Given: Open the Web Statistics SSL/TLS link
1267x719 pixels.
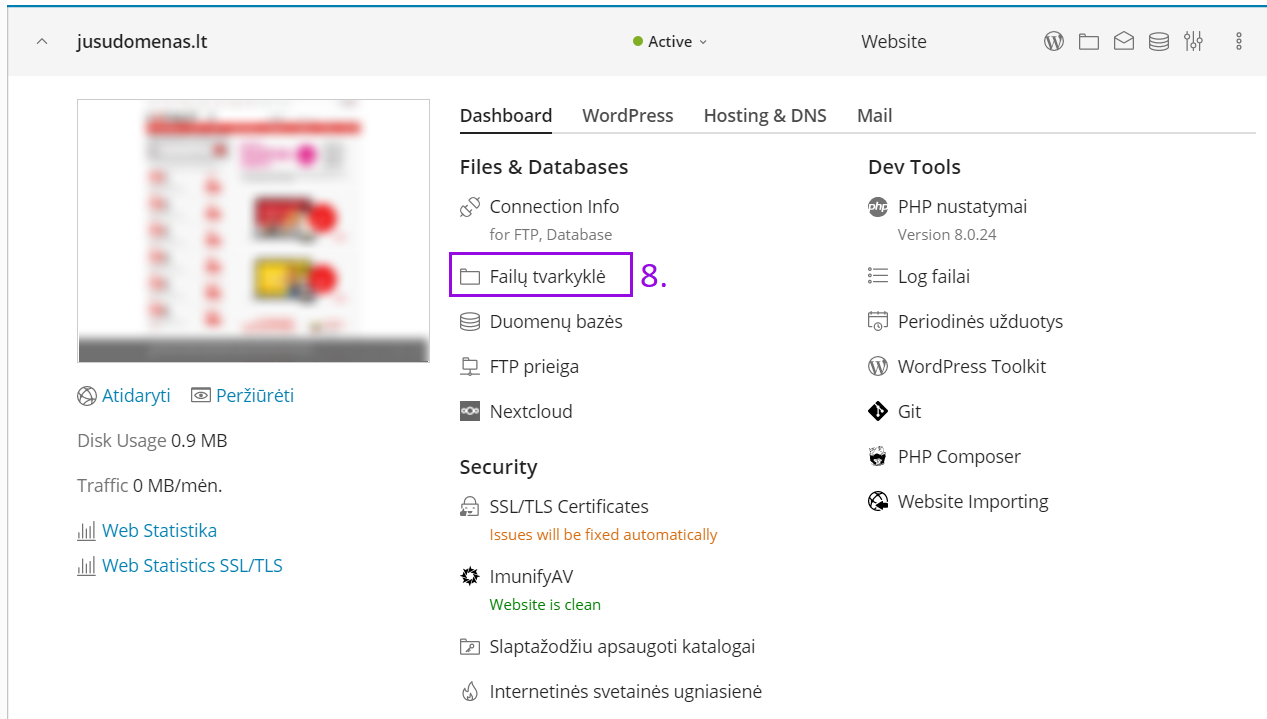Looking at the screenshot, I should click(x=192, y=566).
